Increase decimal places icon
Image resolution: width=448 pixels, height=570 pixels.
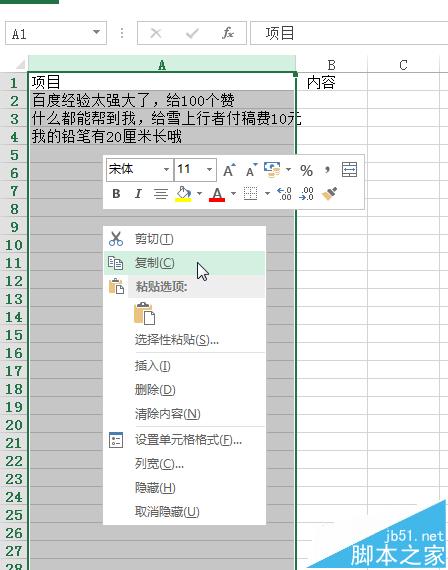pos(284,194)
